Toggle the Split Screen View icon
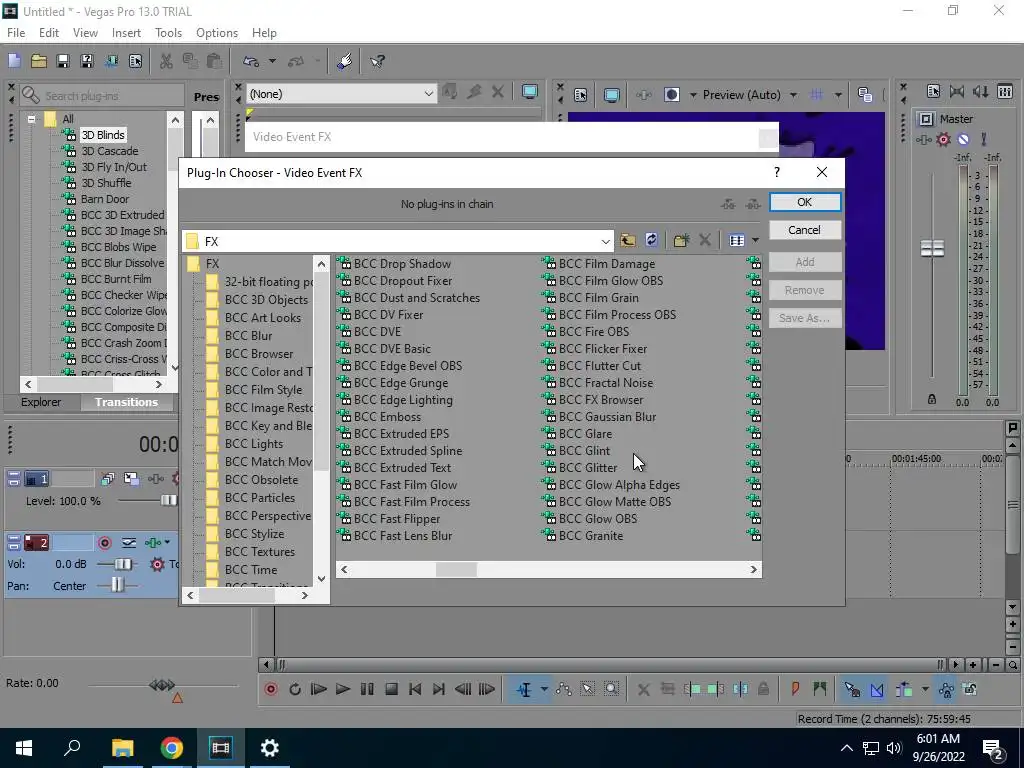The height and width of the screenshot is (768, 1024). coord(671,95)
